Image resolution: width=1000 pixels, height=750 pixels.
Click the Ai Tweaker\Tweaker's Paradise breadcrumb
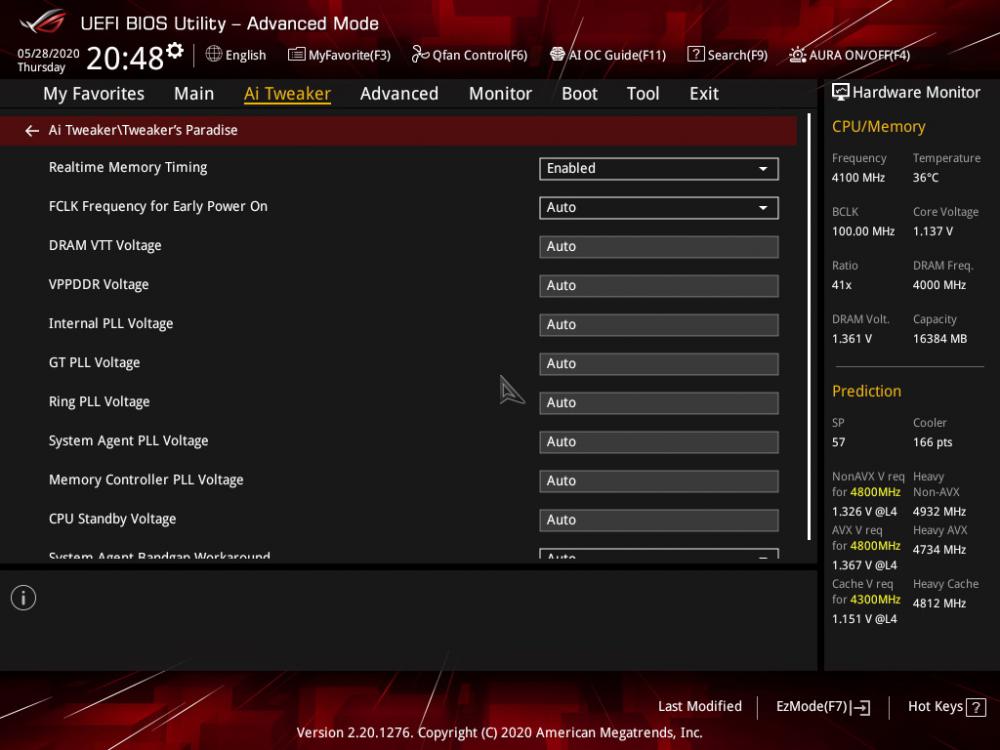click(143, 130)
